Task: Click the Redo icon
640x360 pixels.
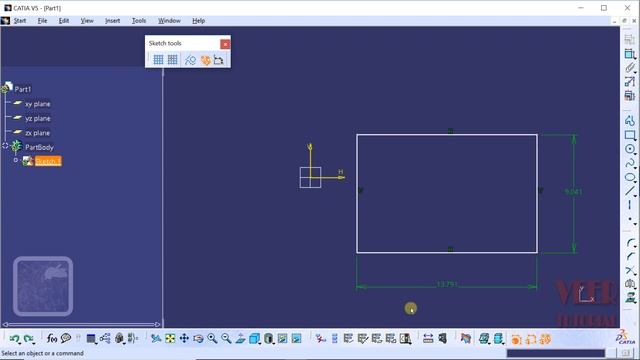Action: [x=28, y=338]
